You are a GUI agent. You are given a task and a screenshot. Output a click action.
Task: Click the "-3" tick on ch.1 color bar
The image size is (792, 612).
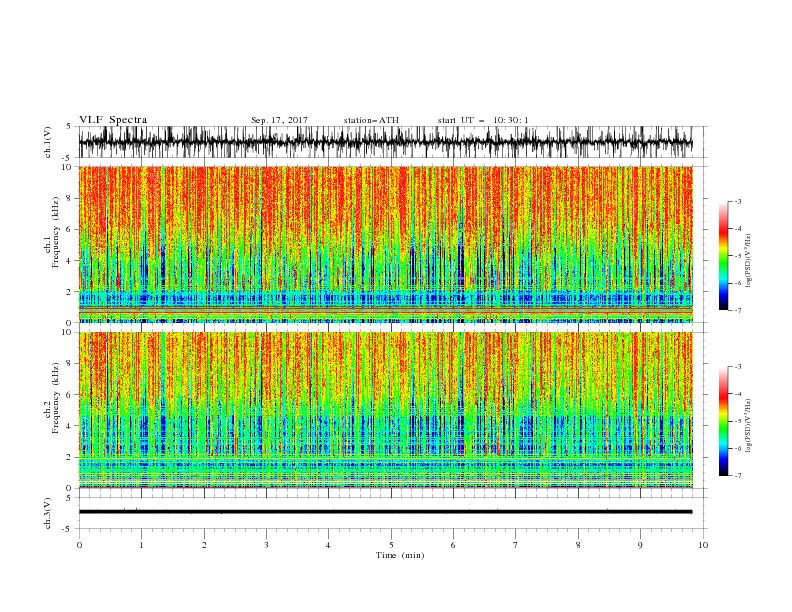(738, 201)
